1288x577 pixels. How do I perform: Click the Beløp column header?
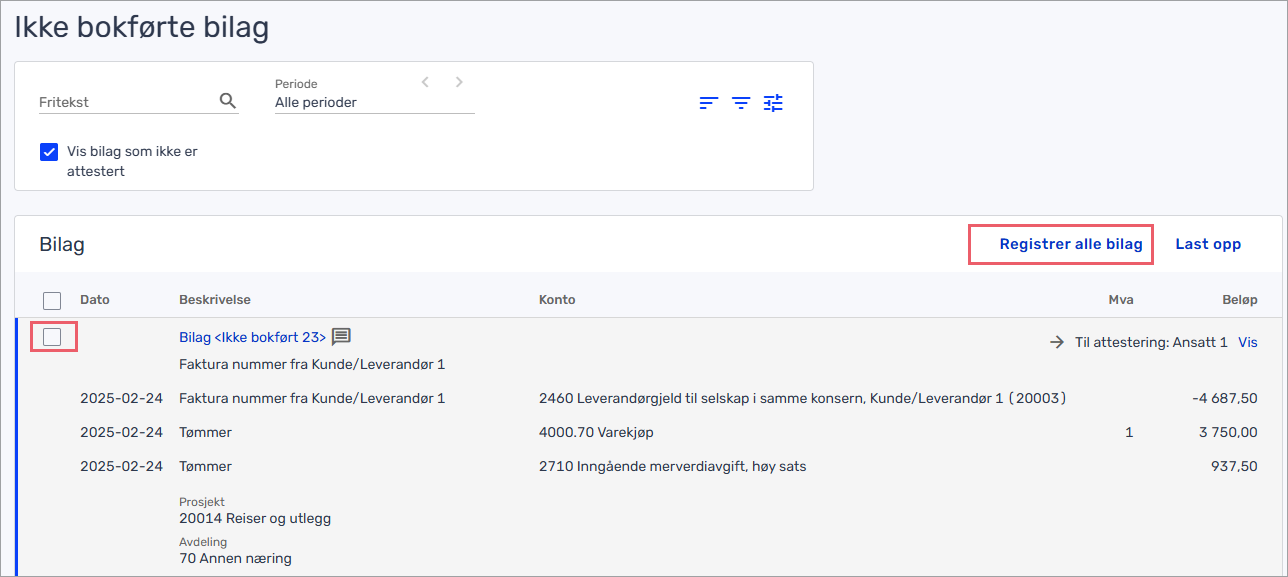pyautogui.click(x=1239, y=300)
